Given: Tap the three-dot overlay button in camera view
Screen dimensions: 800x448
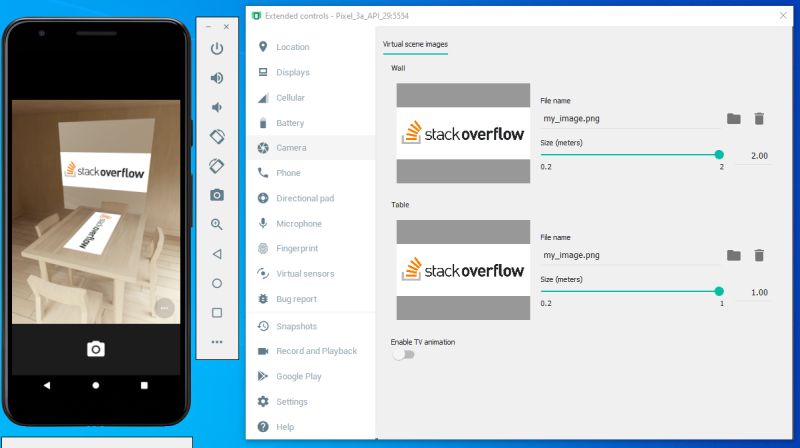Looking at the screenshot, I should (164, 308).
